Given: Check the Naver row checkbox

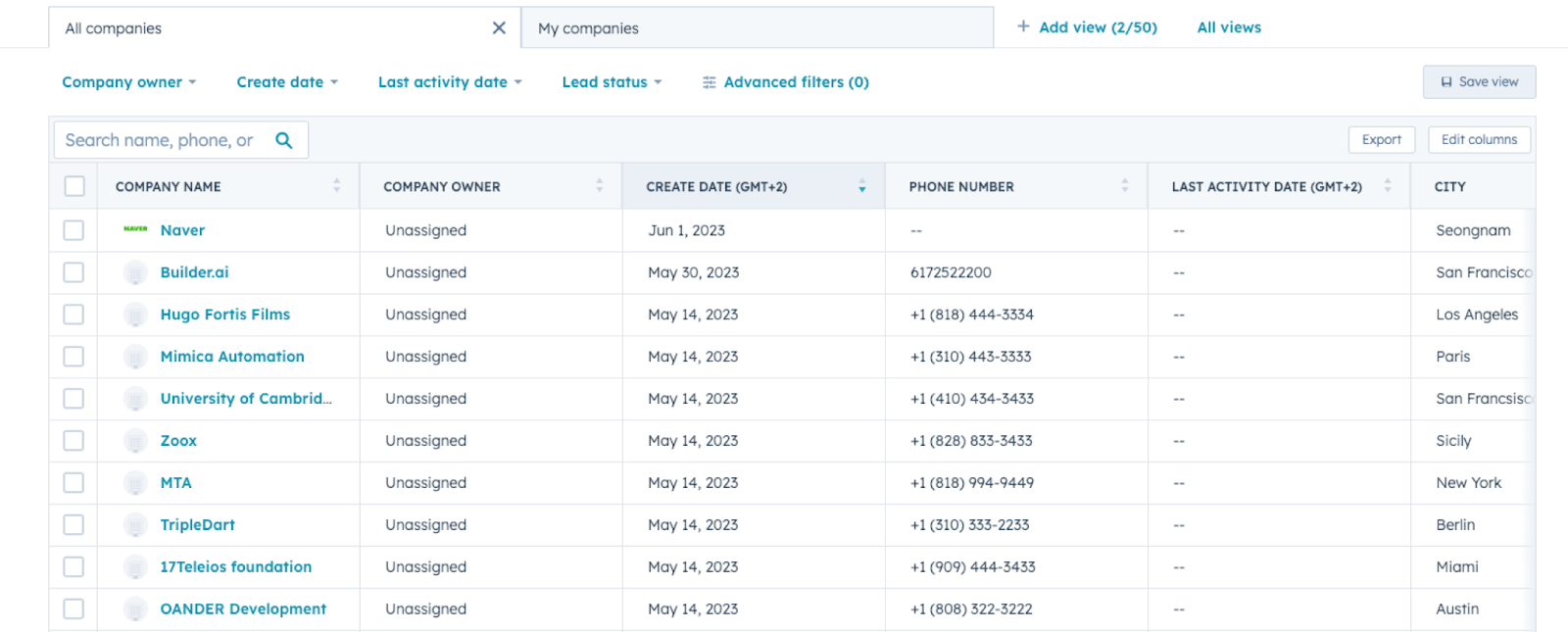Looking at the screenshot, I should tap(73, 230).
